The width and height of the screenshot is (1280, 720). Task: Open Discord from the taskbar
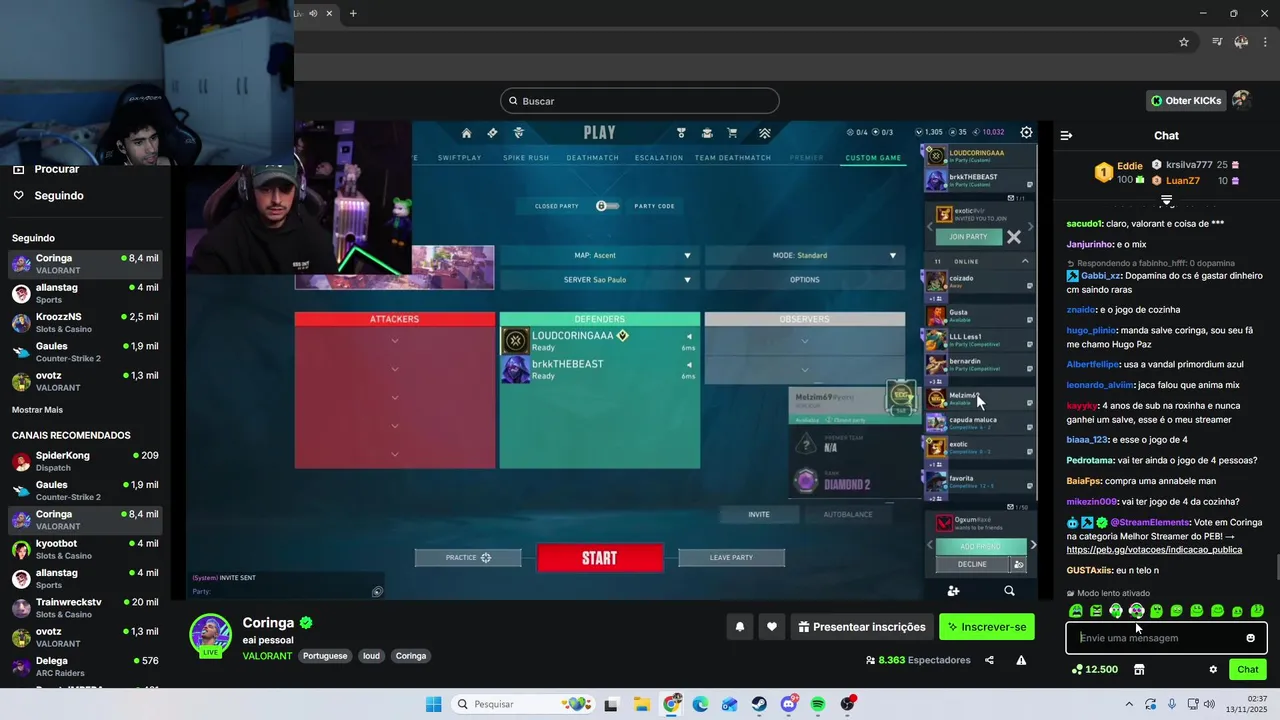pos(789,704)
